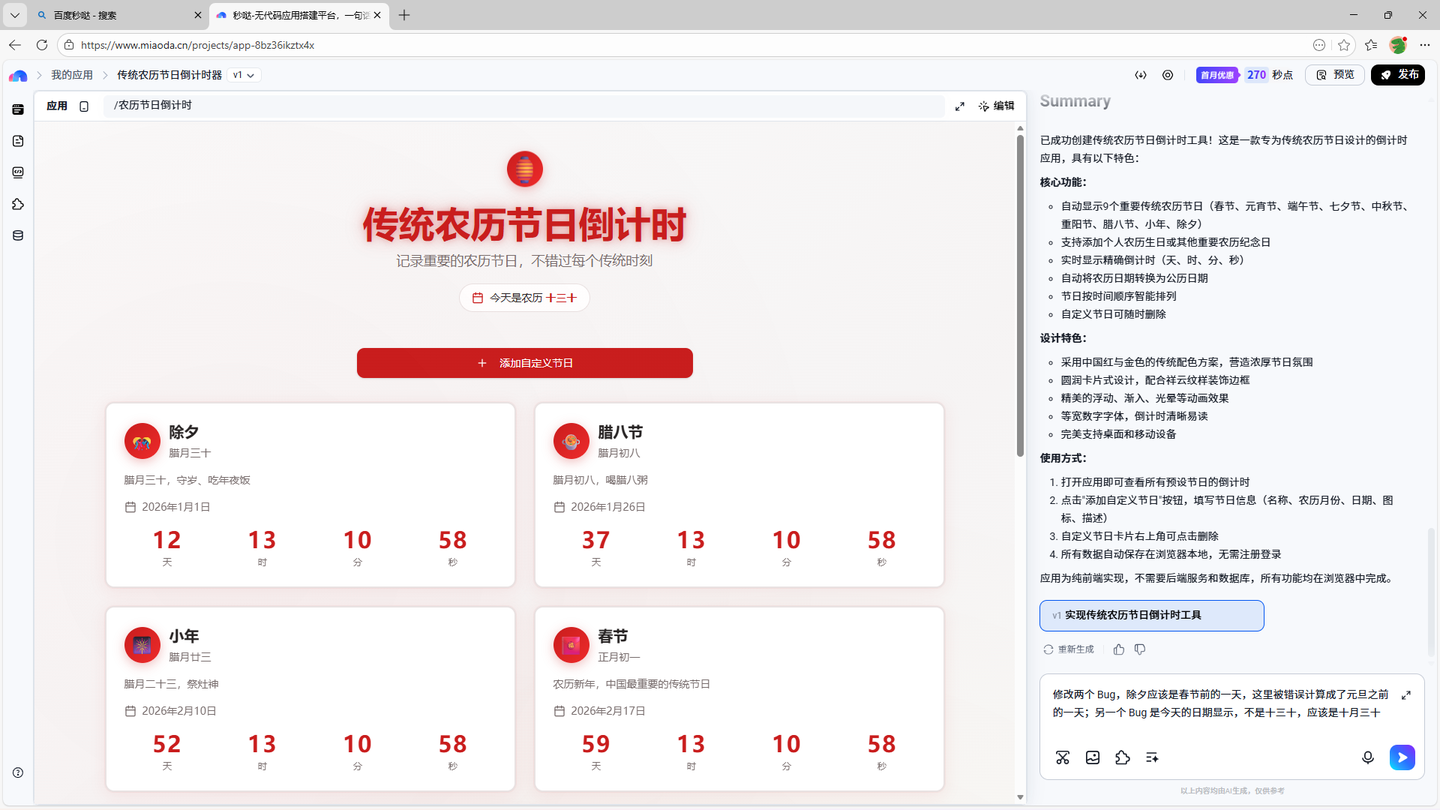
Task: Click the 添加自定义节日 button
Action: (524, 363)
